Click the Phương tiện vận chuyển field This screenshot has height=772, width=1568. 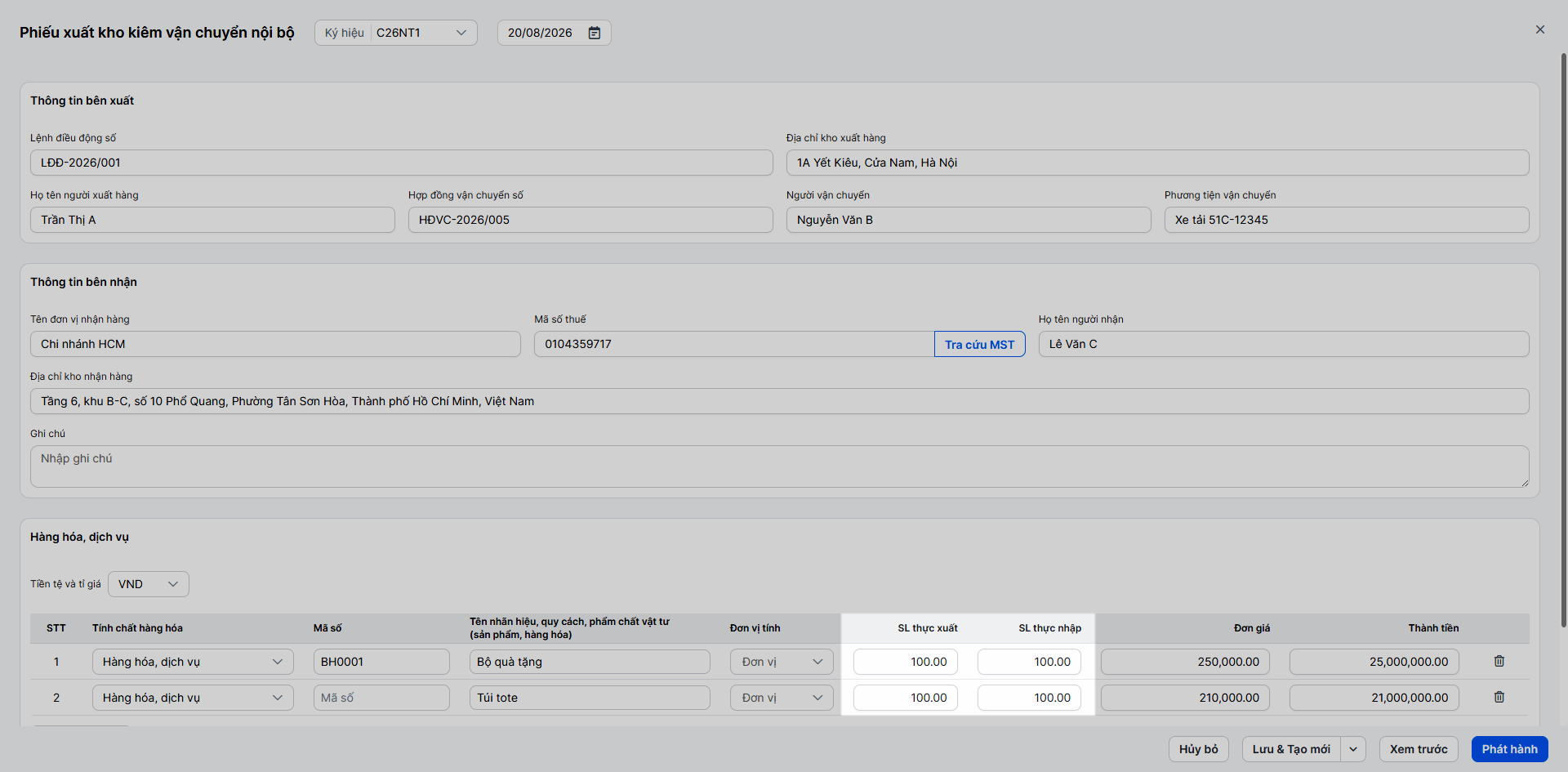click(x=1347, y=220)
